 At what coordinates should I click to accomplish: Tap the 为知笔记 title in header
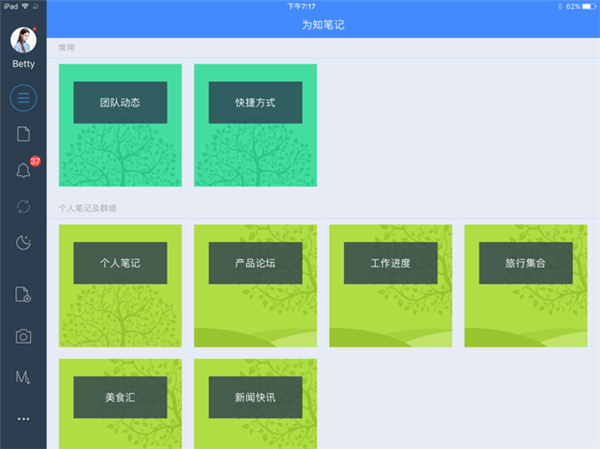(x=323, y=25)
